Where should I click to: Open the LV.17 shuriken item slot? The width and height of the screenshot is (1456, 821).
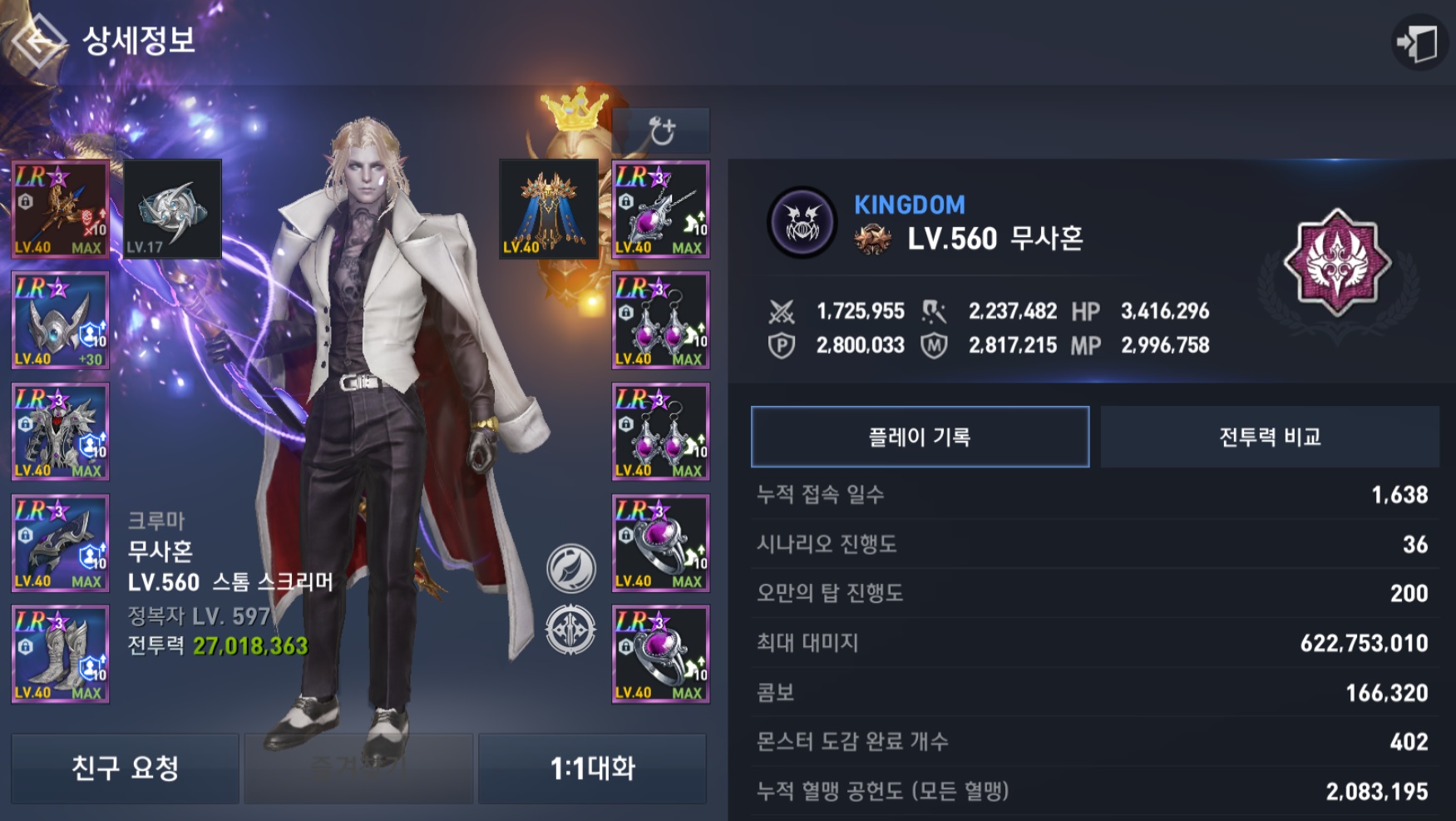point(173,210)
